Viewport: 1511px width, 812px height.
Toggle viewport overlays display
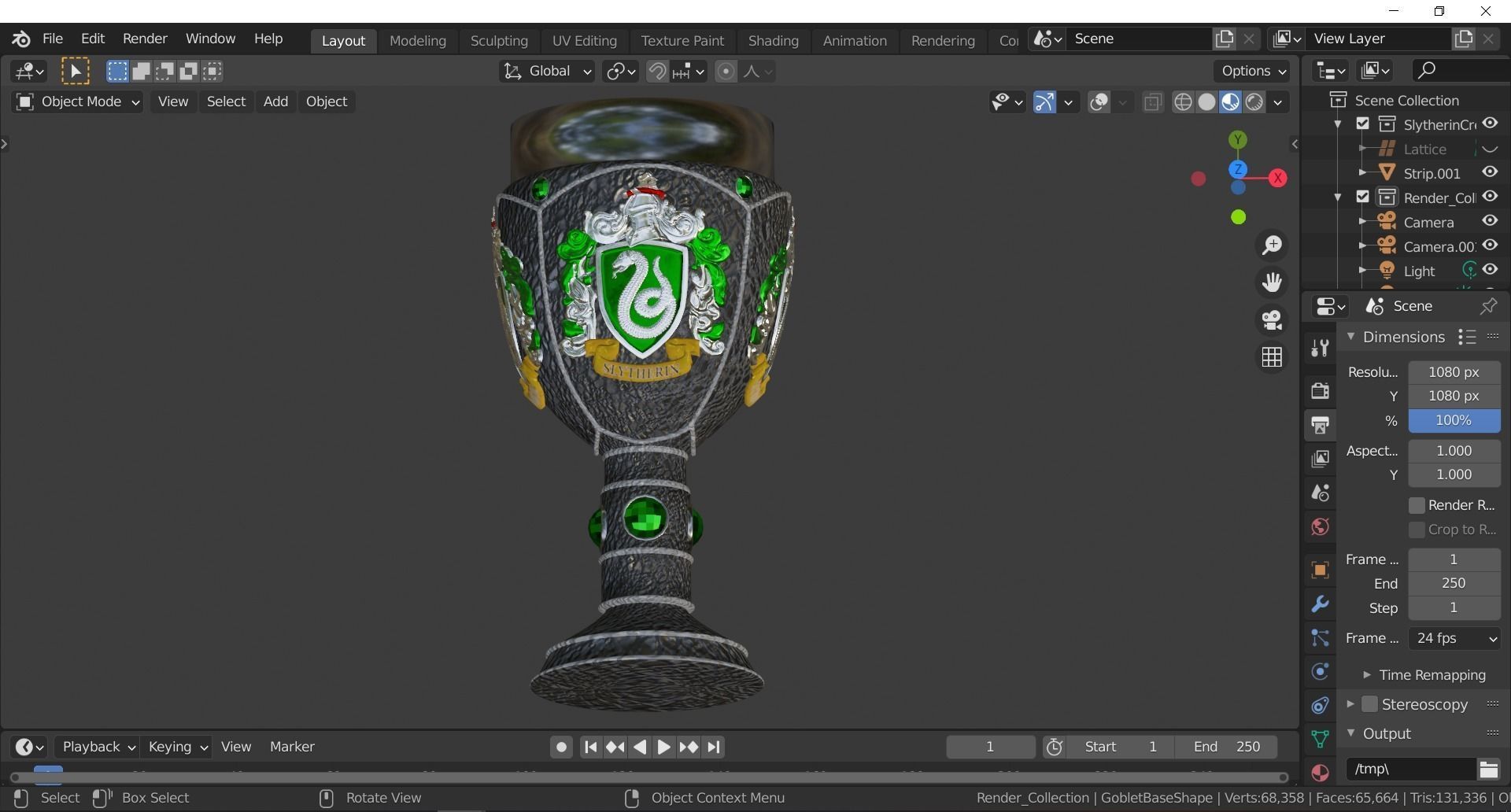pos(1099,102)
